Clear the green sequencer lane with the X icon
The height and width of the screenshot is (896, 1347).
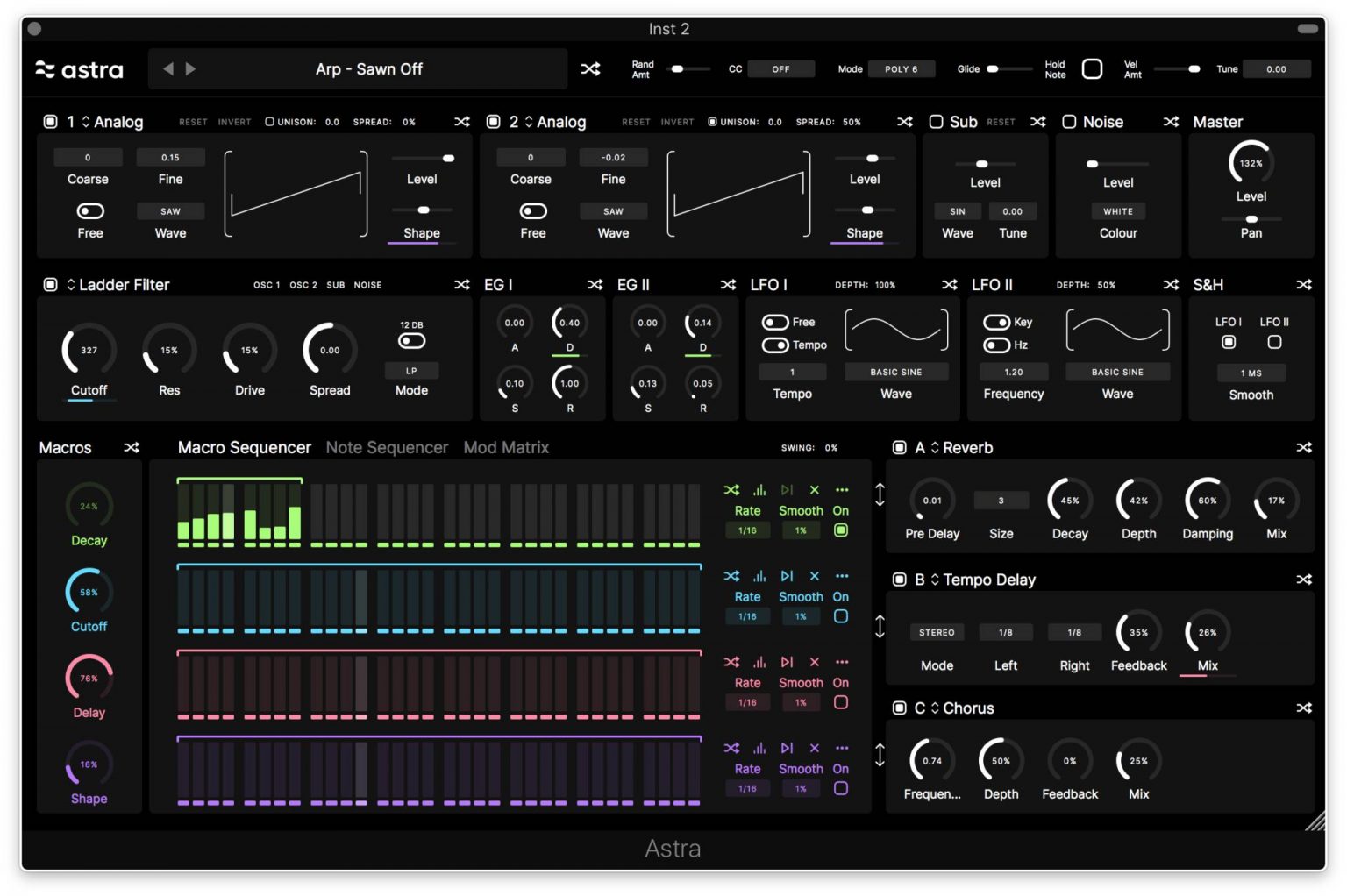tap(814, 490)
